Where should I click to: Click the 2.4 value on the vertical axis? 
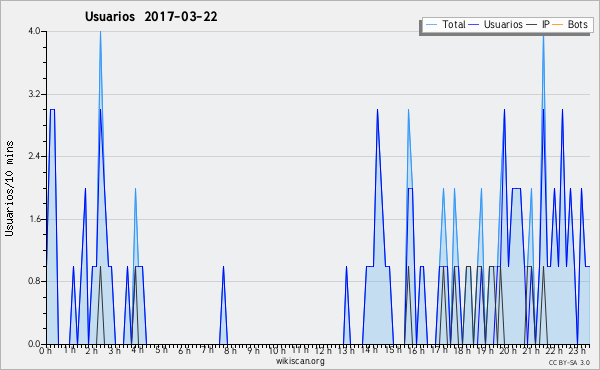tap(34, 156)
